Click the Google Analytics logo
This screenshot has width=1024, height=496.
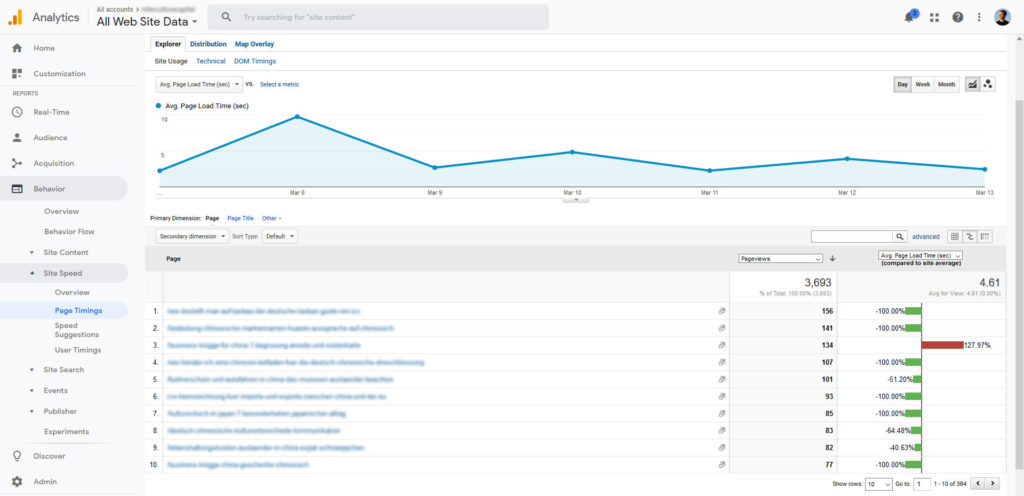click(x=14, y=18)
